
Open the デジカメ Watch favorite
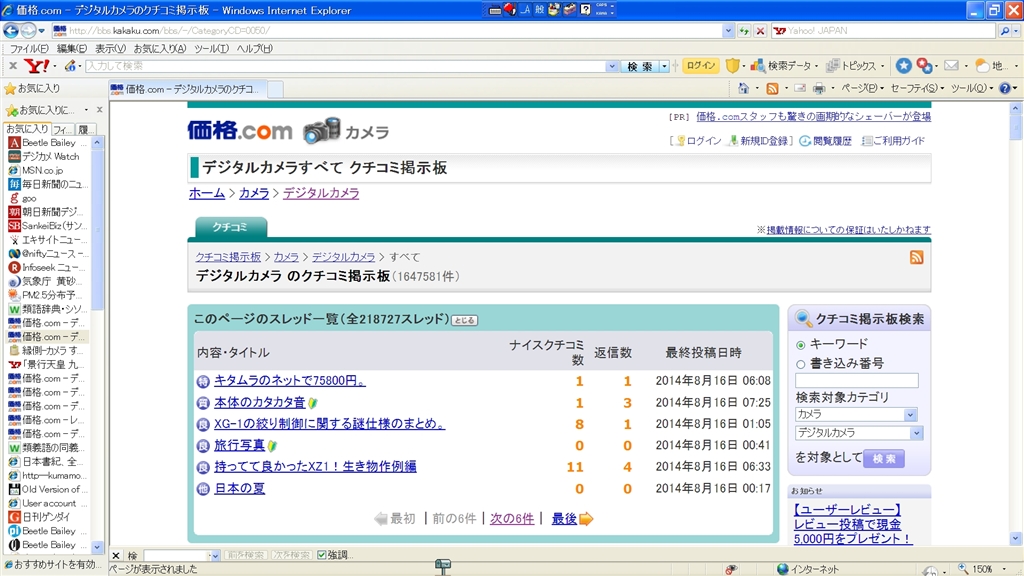coord(50,157)
